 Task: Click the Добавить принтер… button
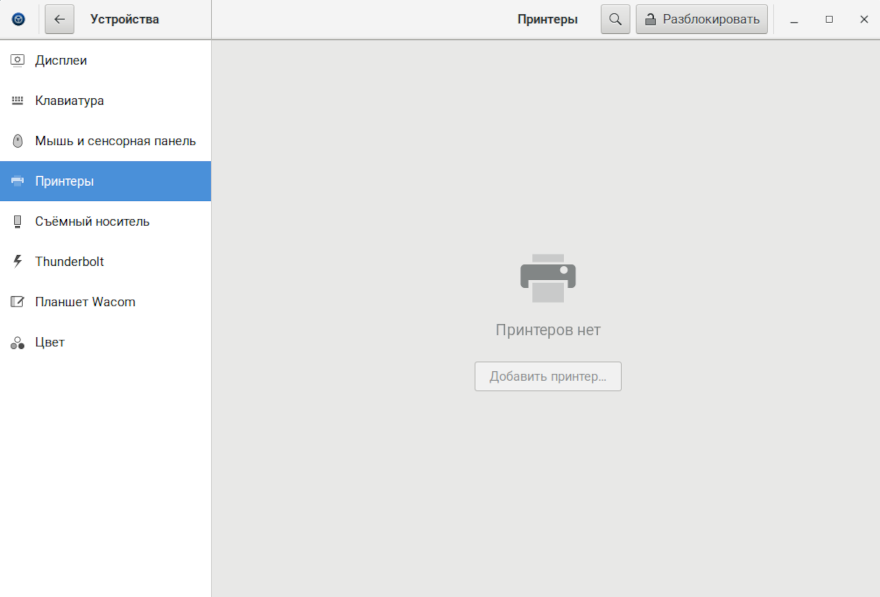click(548, 377)
